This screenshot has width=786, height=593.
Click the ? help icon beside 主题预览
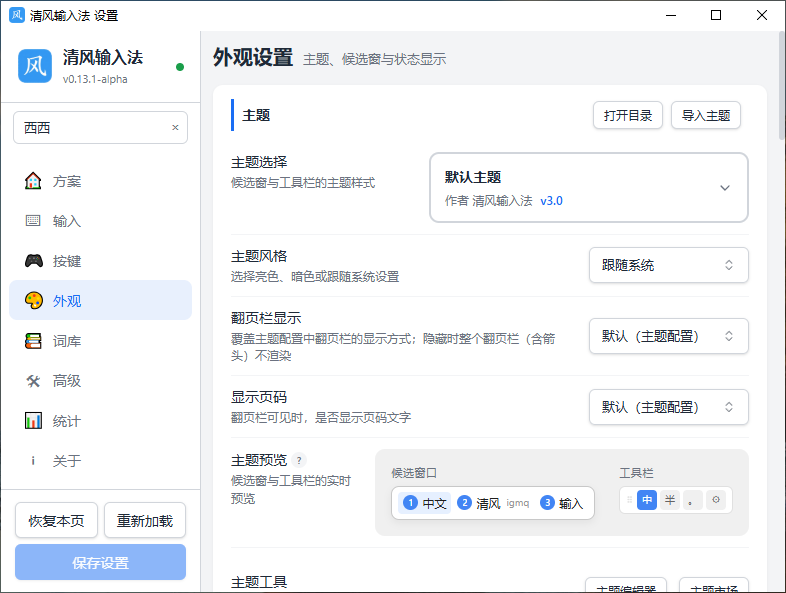click(299, 460)
